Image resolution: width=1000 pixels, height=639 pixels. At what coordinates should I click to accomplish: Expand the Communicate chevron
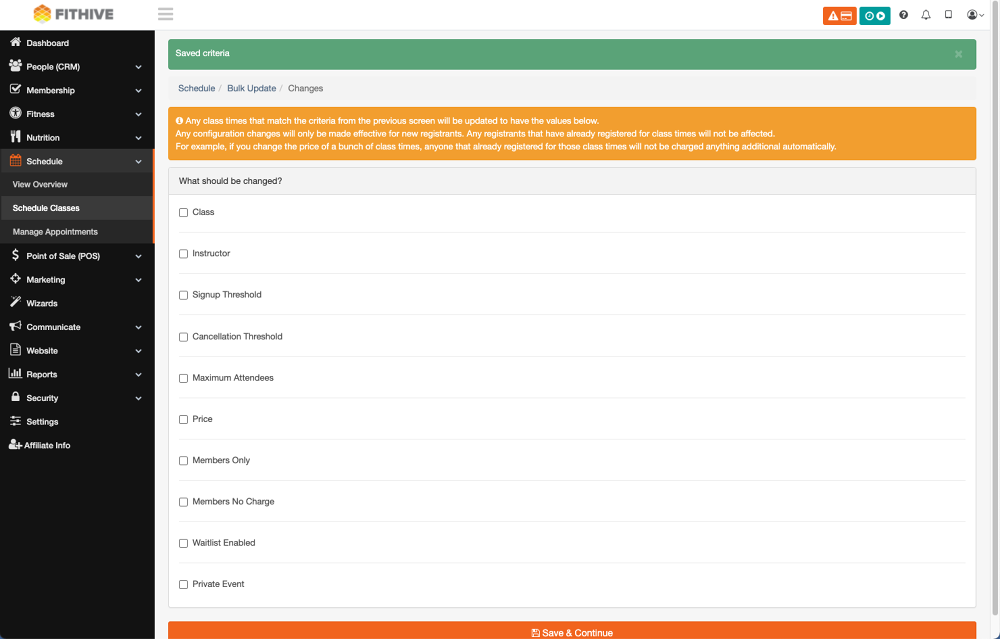point(138,327)
